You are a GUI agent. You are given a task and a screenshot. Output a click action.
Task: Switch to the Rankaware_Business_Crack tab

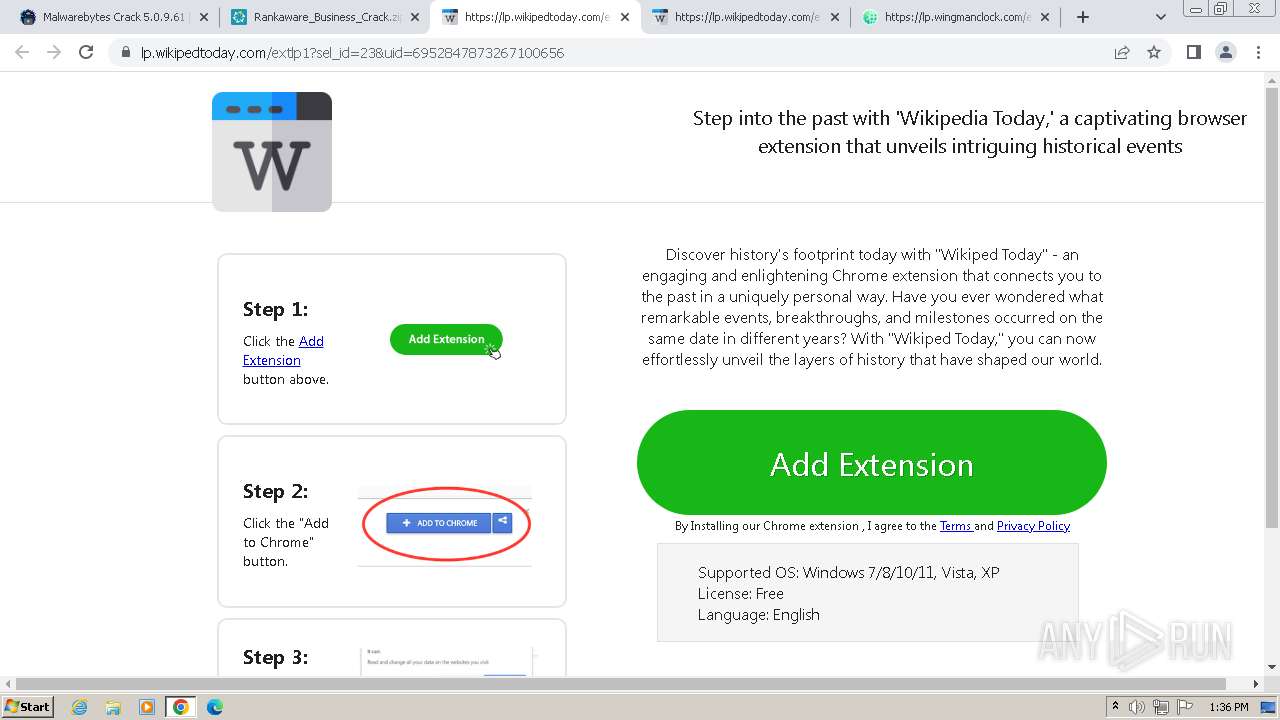tap(324, 17)
